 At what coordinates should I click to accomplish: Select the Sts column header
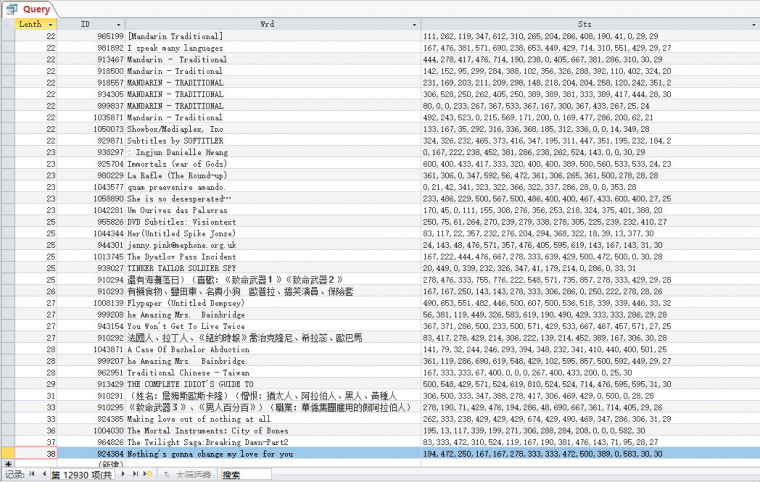tap(589, 24)
